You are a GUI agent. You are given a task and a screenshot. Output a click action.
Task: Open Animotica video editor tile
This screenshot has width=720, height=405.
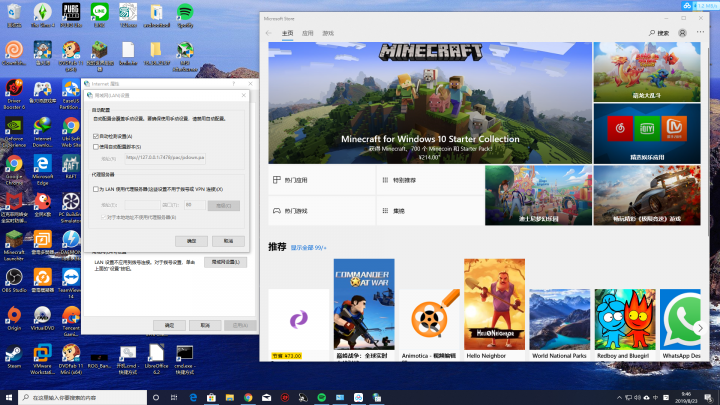point(429,324)
